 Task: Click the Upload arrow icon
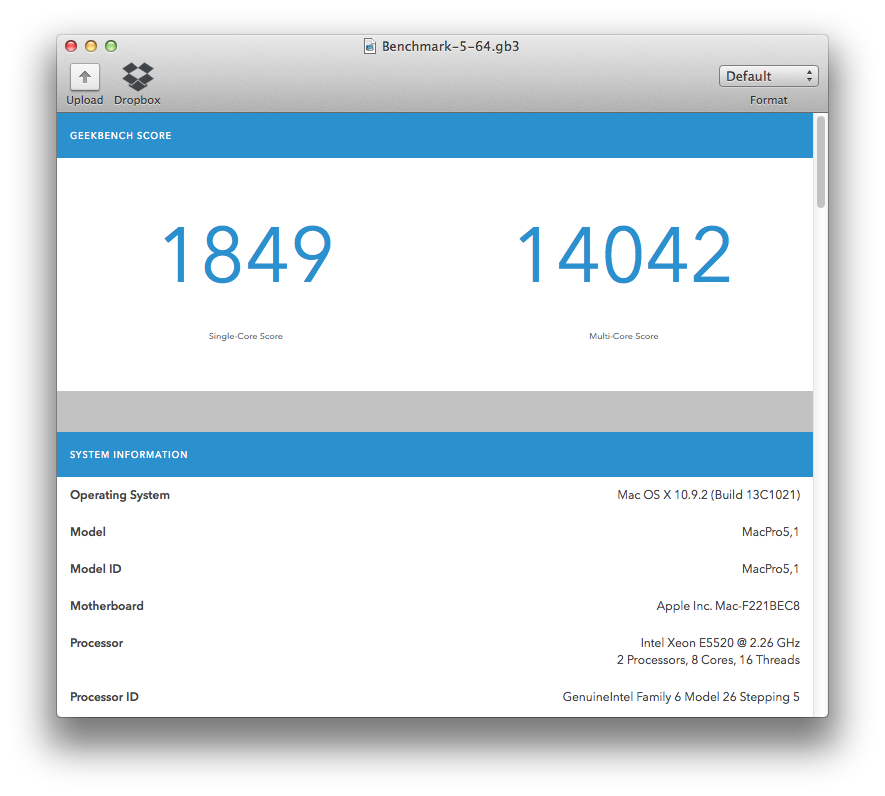[x=85, y=77]
